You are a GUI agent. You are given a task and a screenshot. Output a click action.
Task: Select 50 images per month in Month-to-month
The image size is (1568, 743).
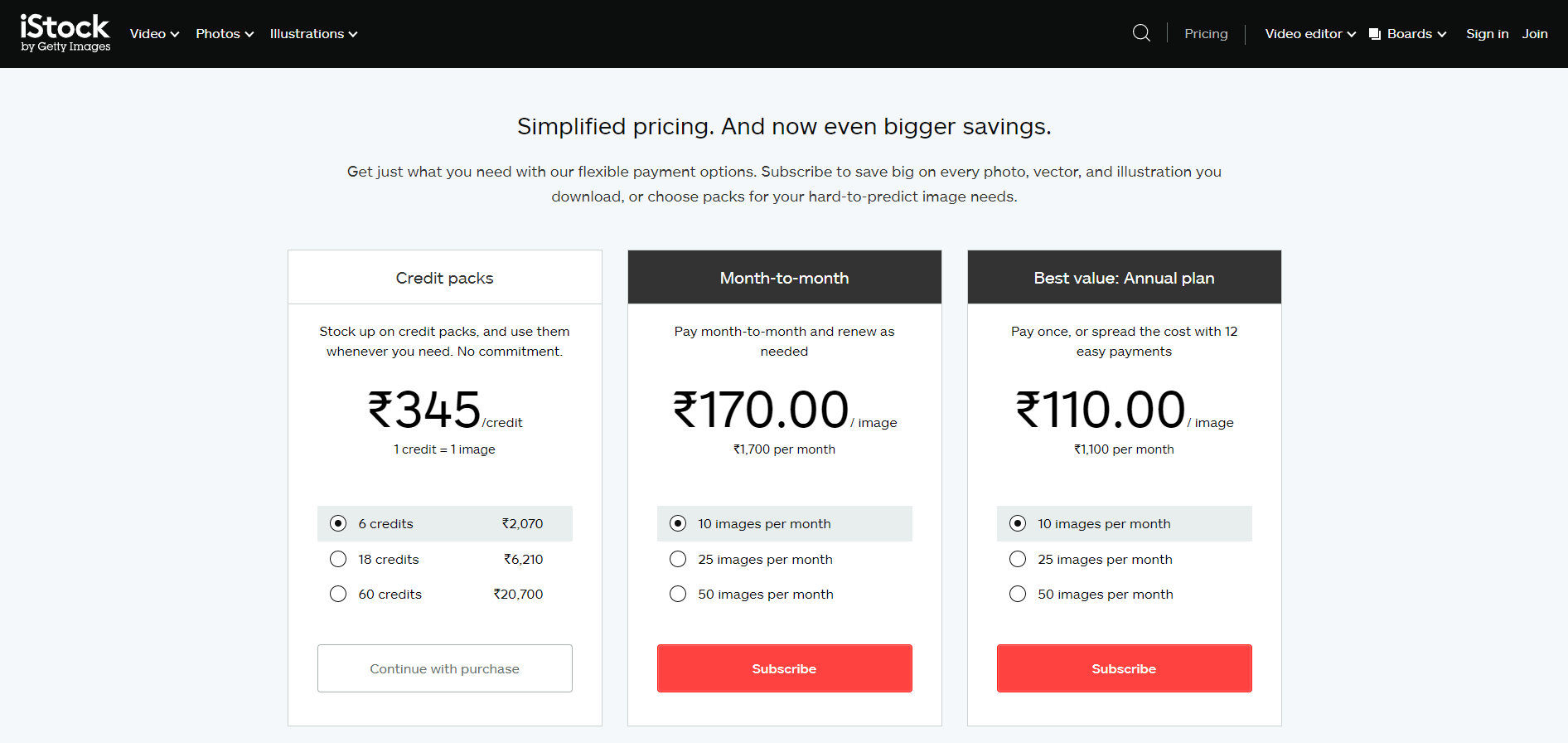(678, 594)
